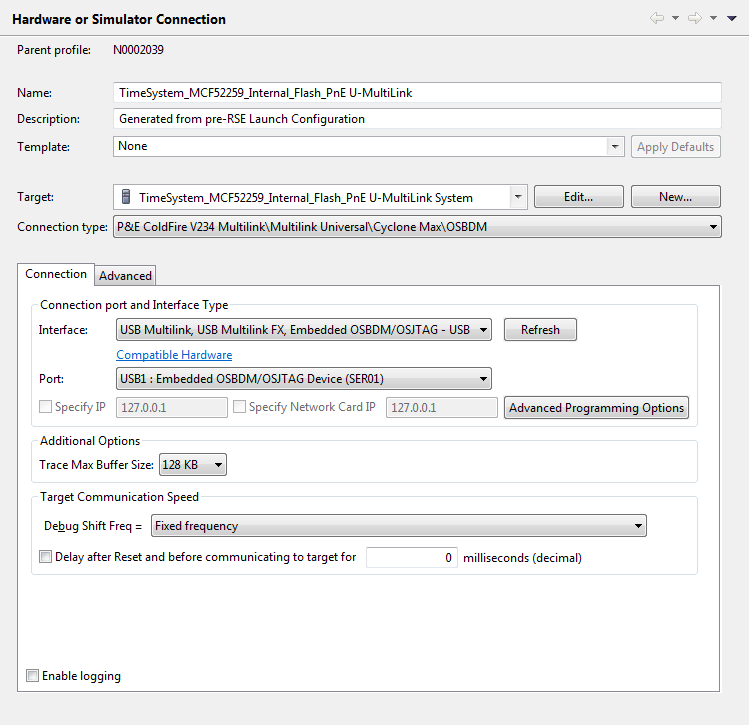Select the Connection tab
Viewport: 749px width, 725px height.
(x=56, y=274)
